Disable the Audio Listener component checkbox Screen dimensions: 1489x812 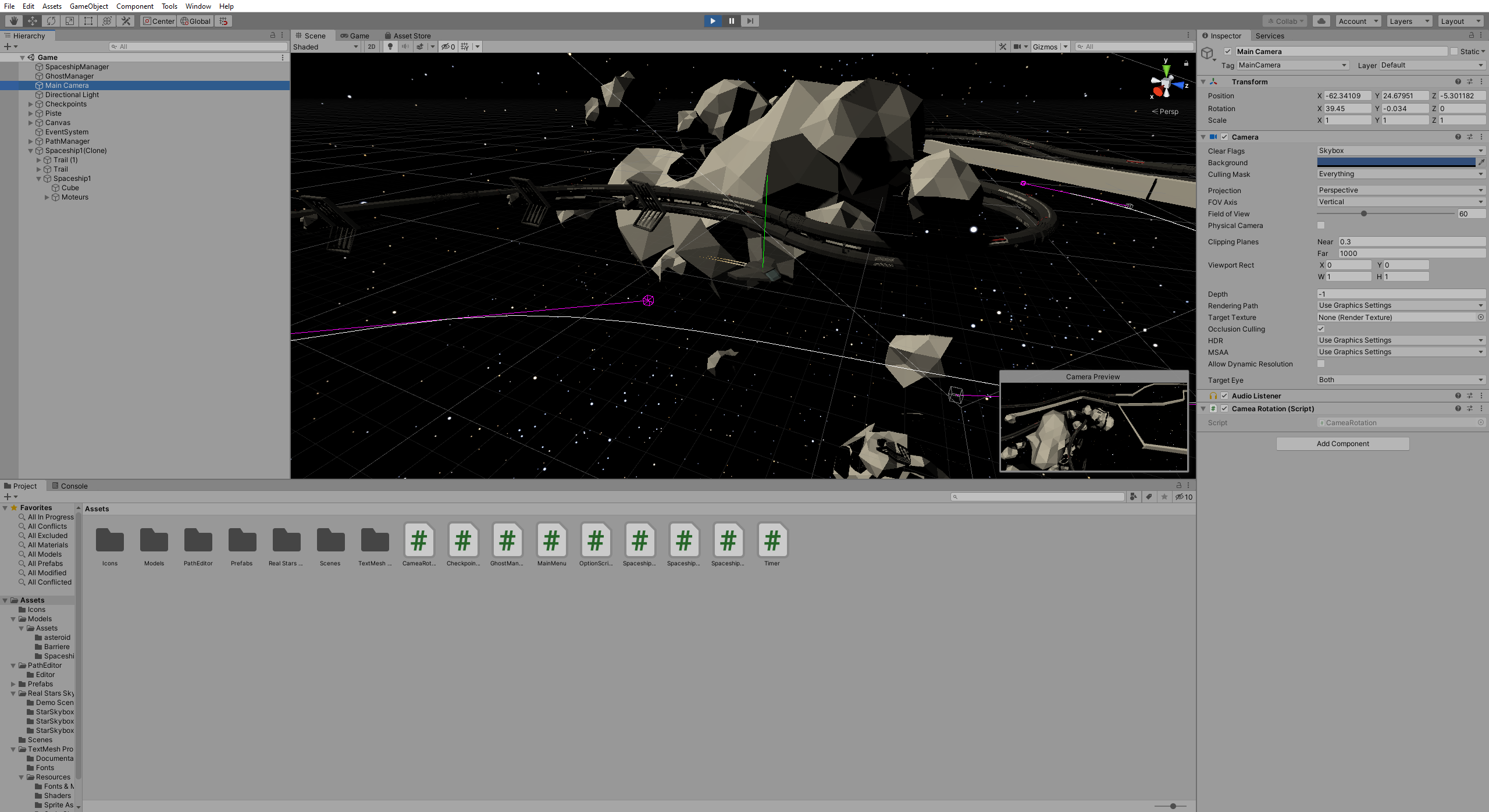pos(1225,396)
